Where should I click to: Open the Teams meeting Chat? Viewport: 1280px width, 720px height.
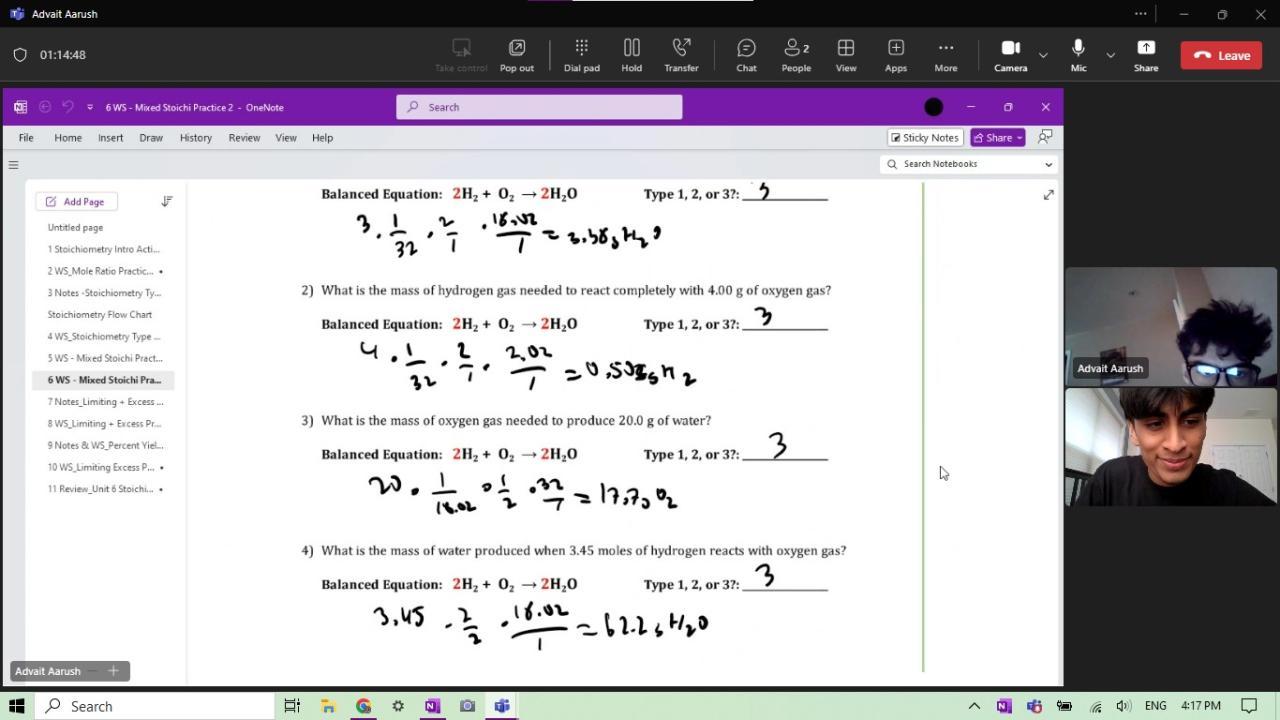pyautogui.click(x=746, y=55)
